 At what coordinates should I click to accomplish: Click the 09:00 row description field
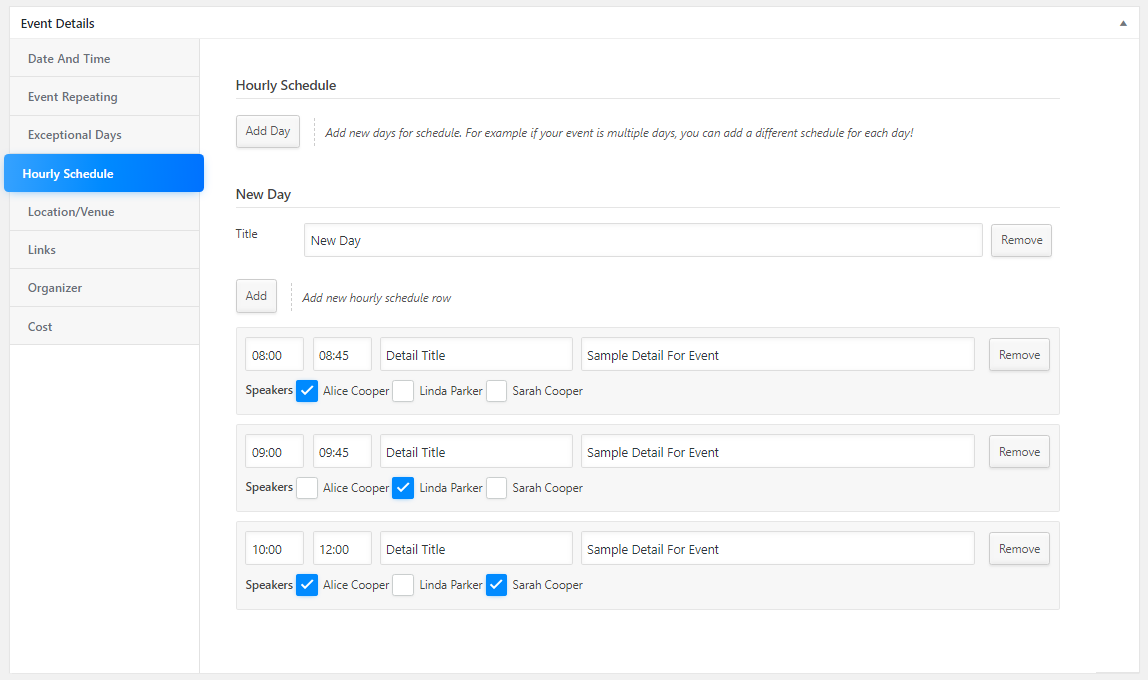(x=777, y=452)
